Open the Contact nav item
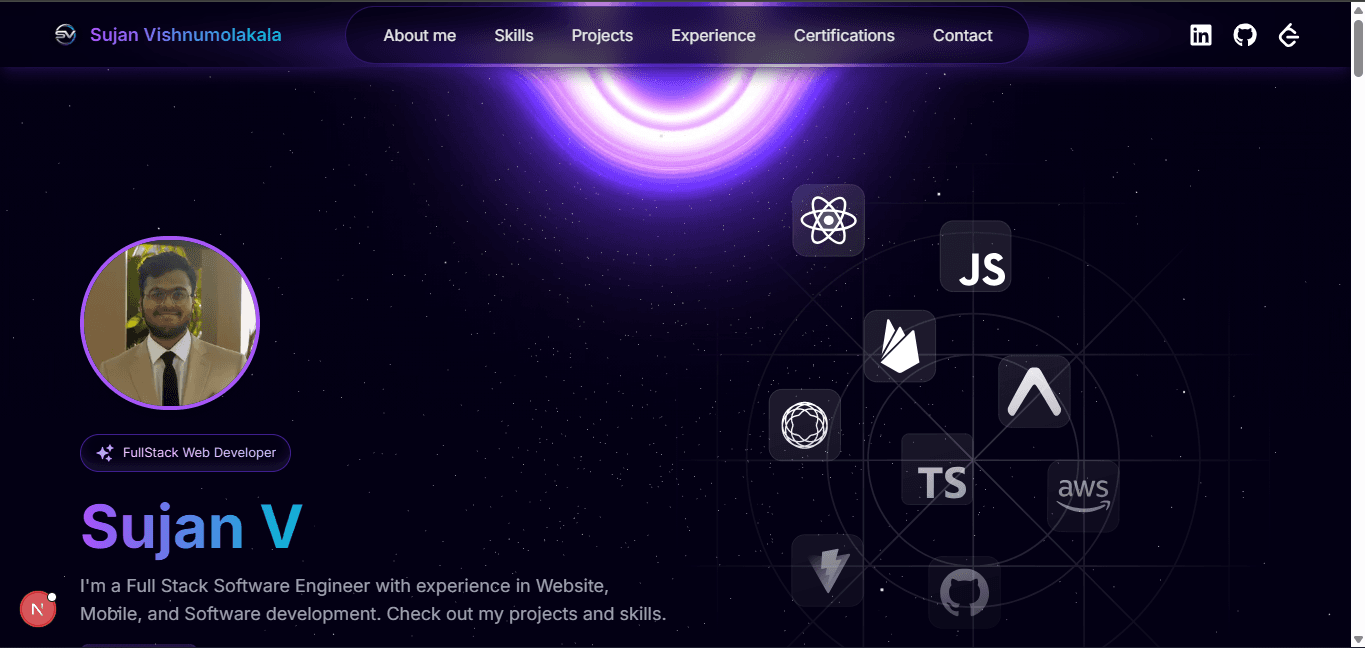1365x648 pixels. (963, 35)
